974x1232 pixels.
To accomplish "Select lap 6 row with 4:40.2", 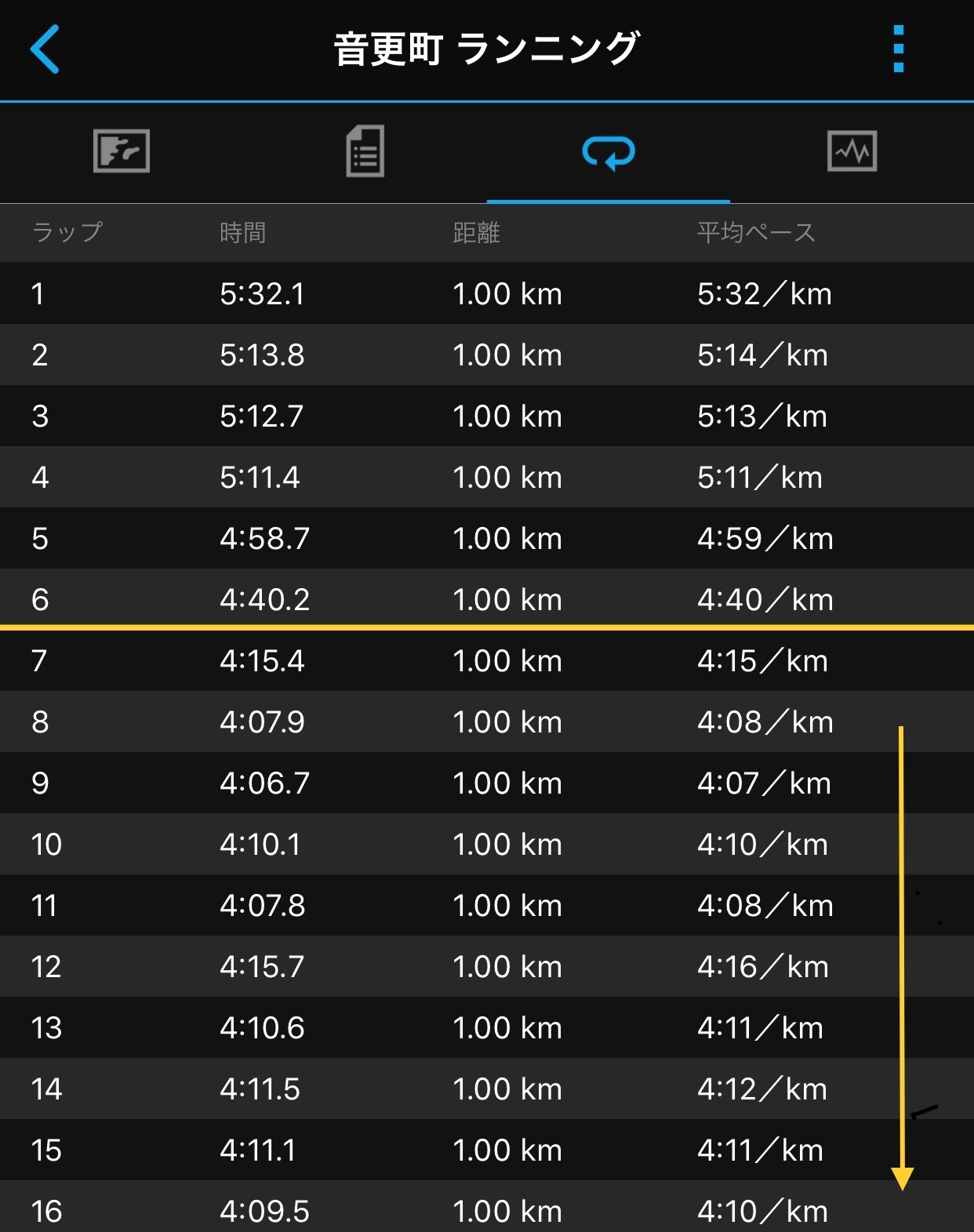I will pos(487,598).
